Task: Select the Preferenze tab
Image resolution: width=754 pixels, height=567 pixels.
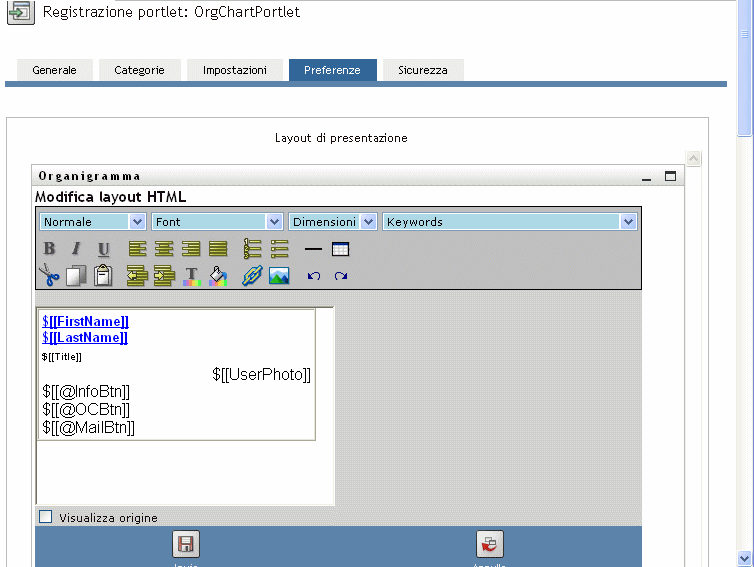Action: [332, 70]
